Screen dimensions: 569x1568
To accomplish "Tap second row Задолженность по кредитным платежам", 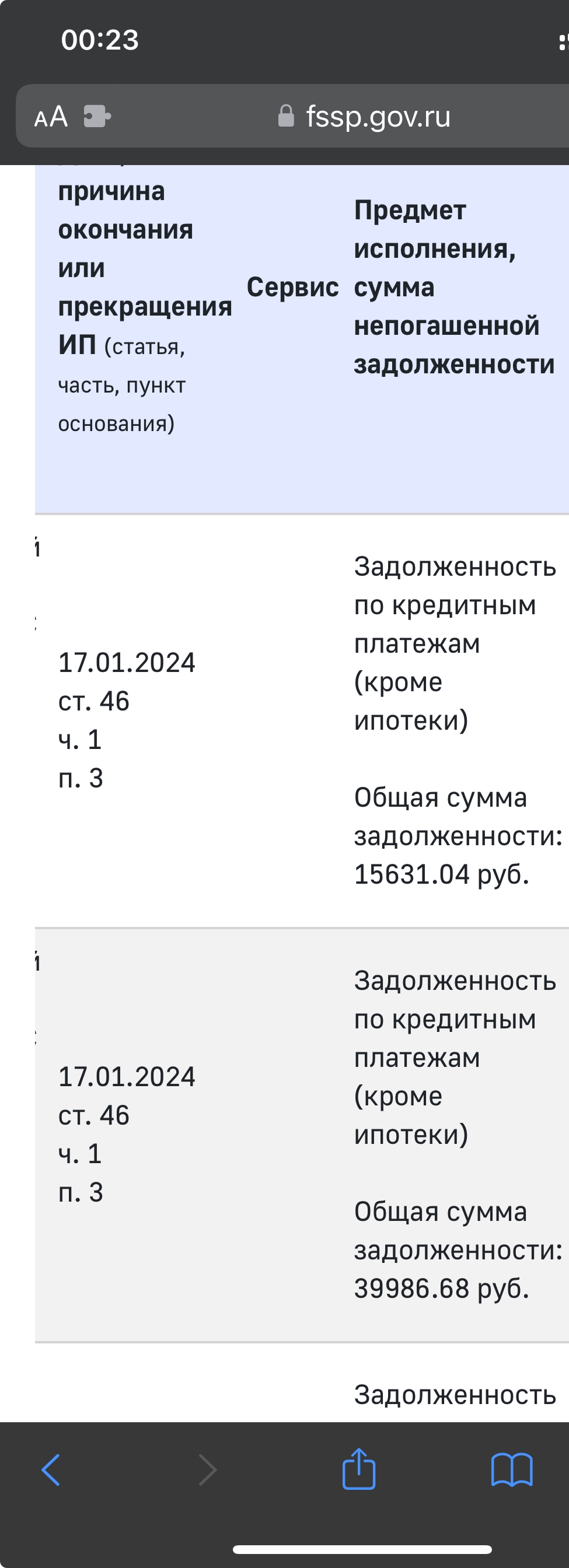I will [455, 1058].
